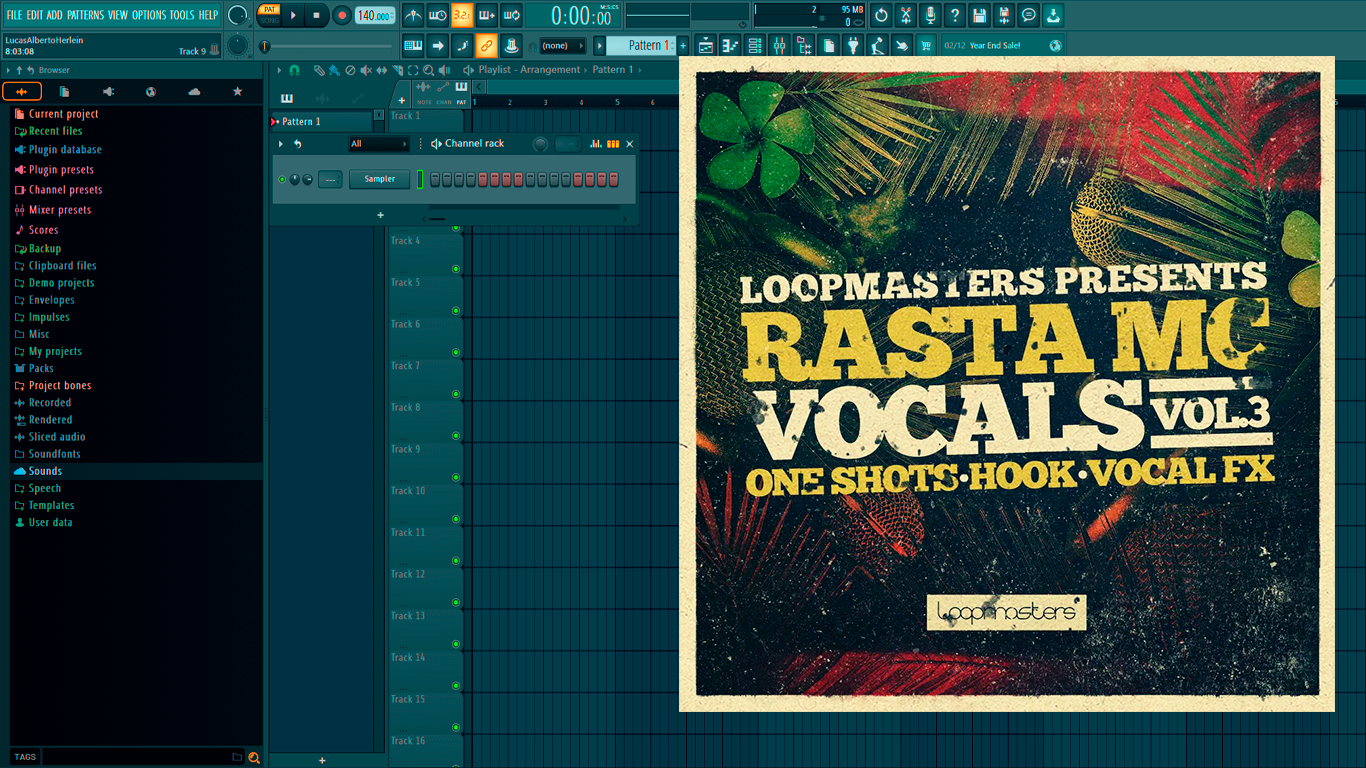Start playback with the play button

coord(293,15)
